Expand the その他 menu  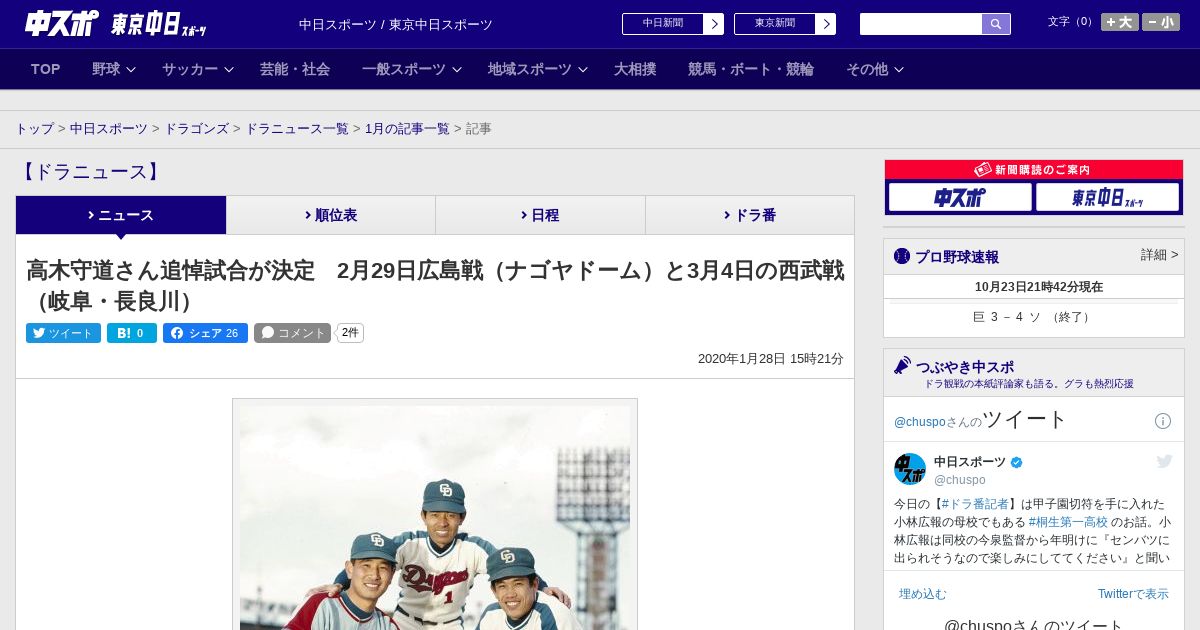pos(875,69)
